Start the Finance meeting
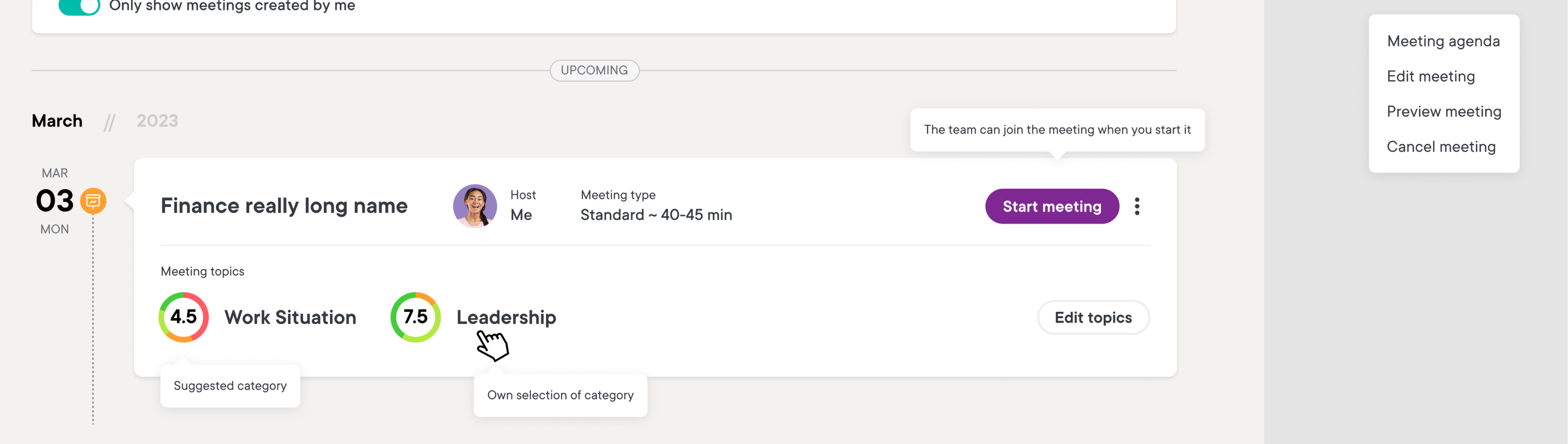This screenshot has width=1568, height=444. (x=1052, y=206)
